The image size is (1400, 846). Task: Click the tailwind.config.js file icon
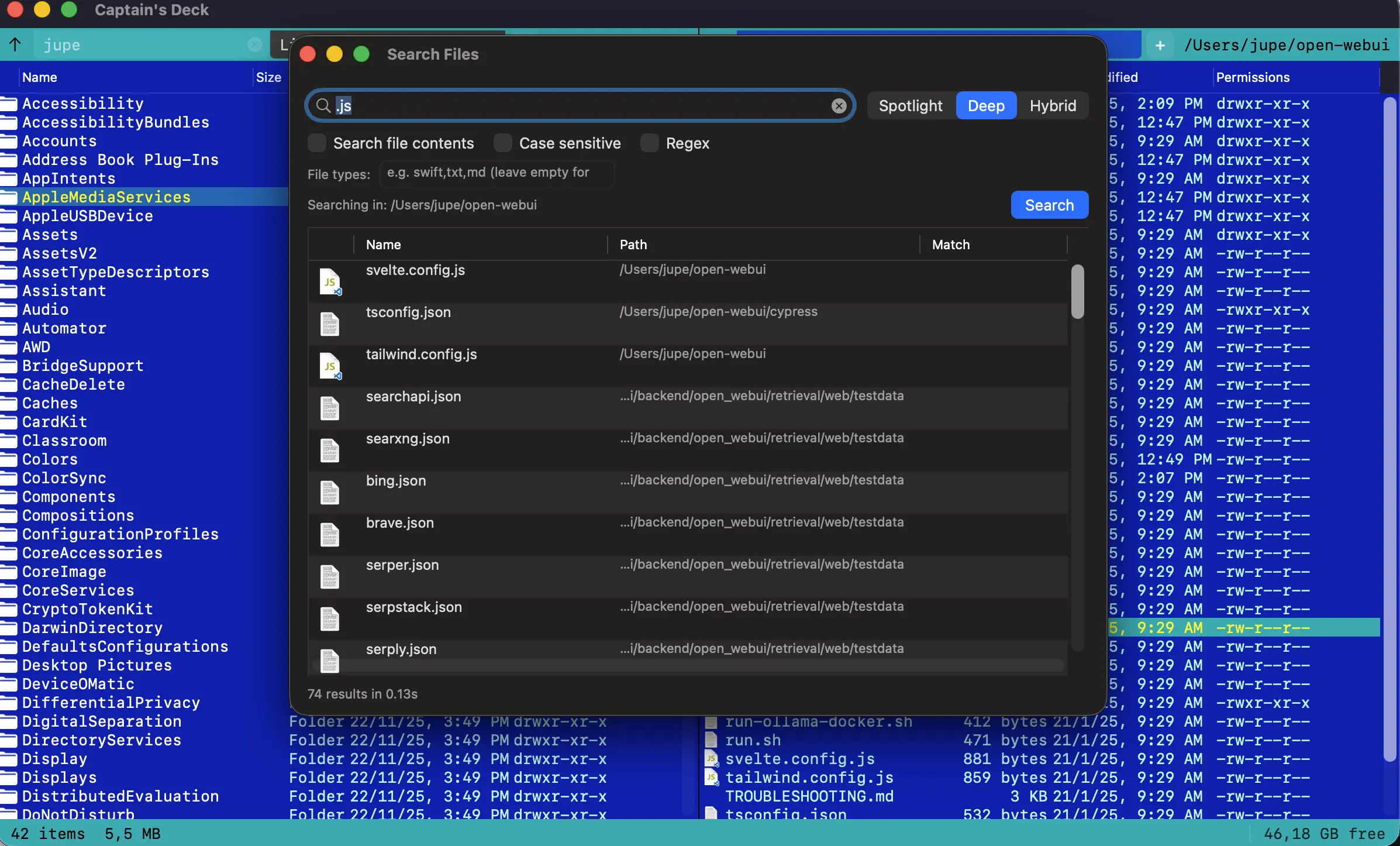[330, 366]
